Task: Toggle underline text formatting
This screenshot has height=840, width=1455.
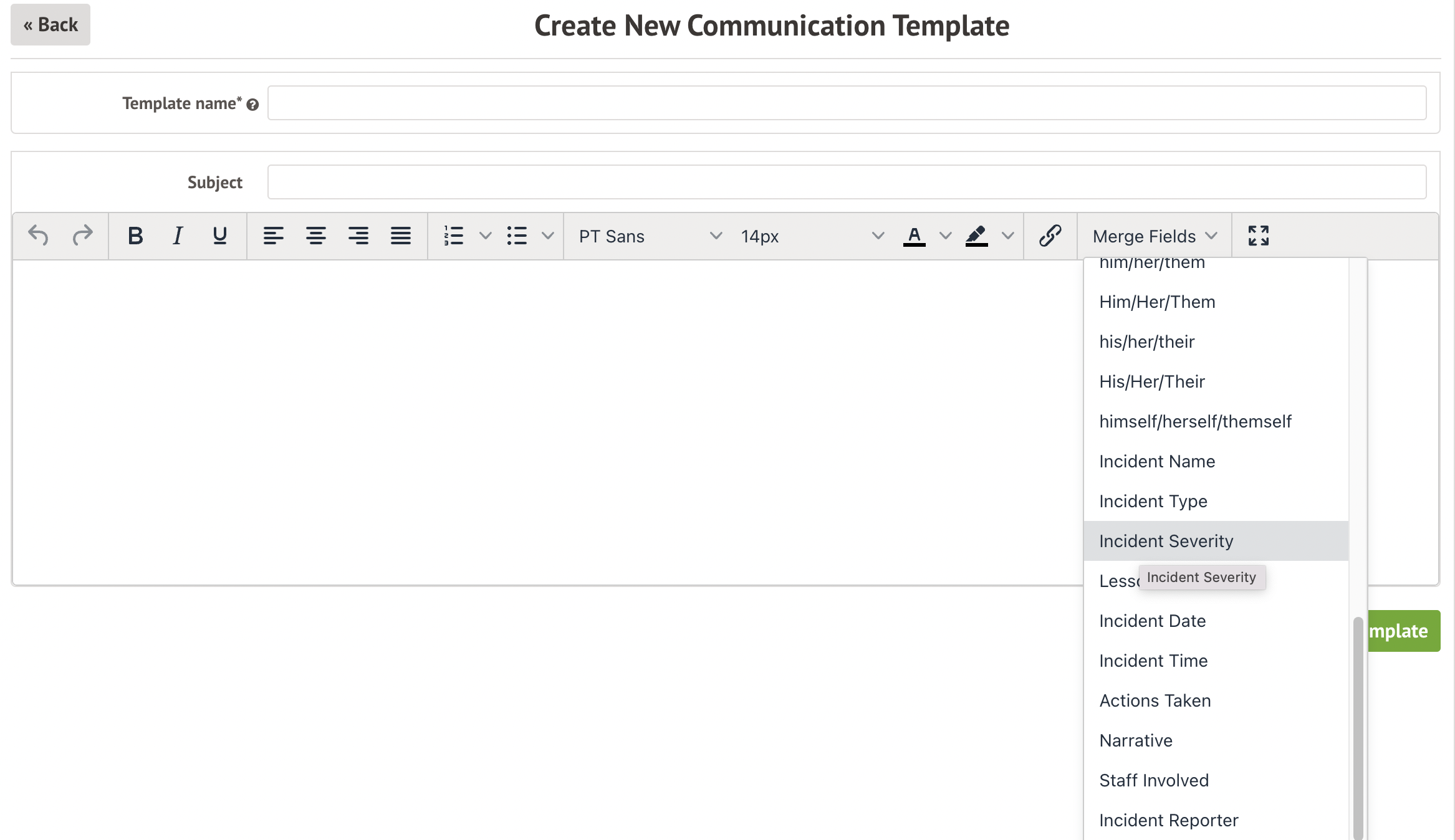Action: [x=219, y=236]
